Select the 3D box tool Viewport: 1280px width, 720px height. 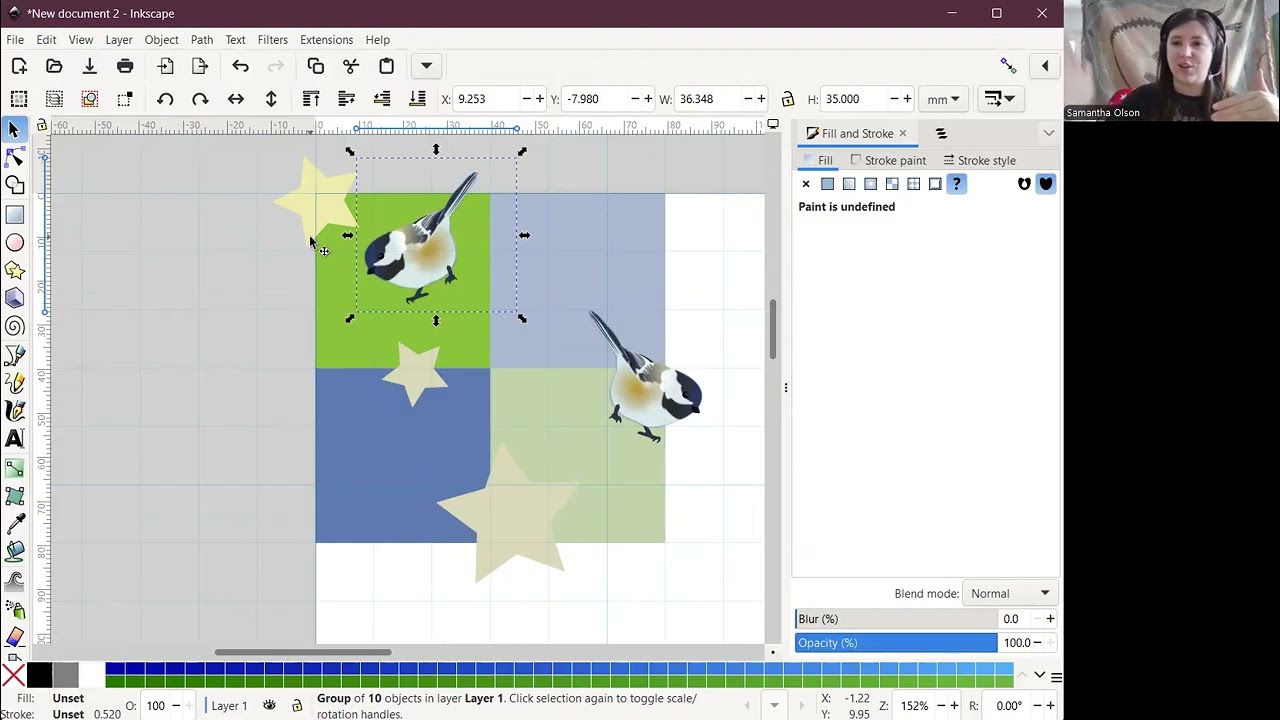pos(14,298)
